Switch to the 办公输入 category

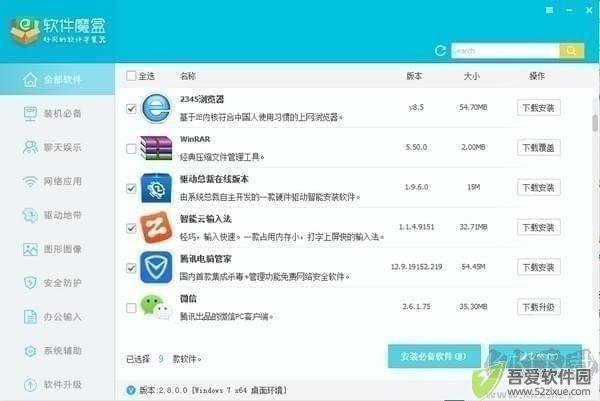point(57,317)
